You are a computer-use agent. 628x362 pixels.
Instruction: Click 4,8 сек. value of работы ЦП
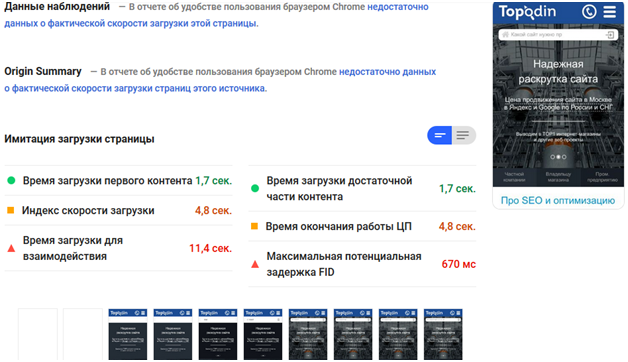pos(457,226)
